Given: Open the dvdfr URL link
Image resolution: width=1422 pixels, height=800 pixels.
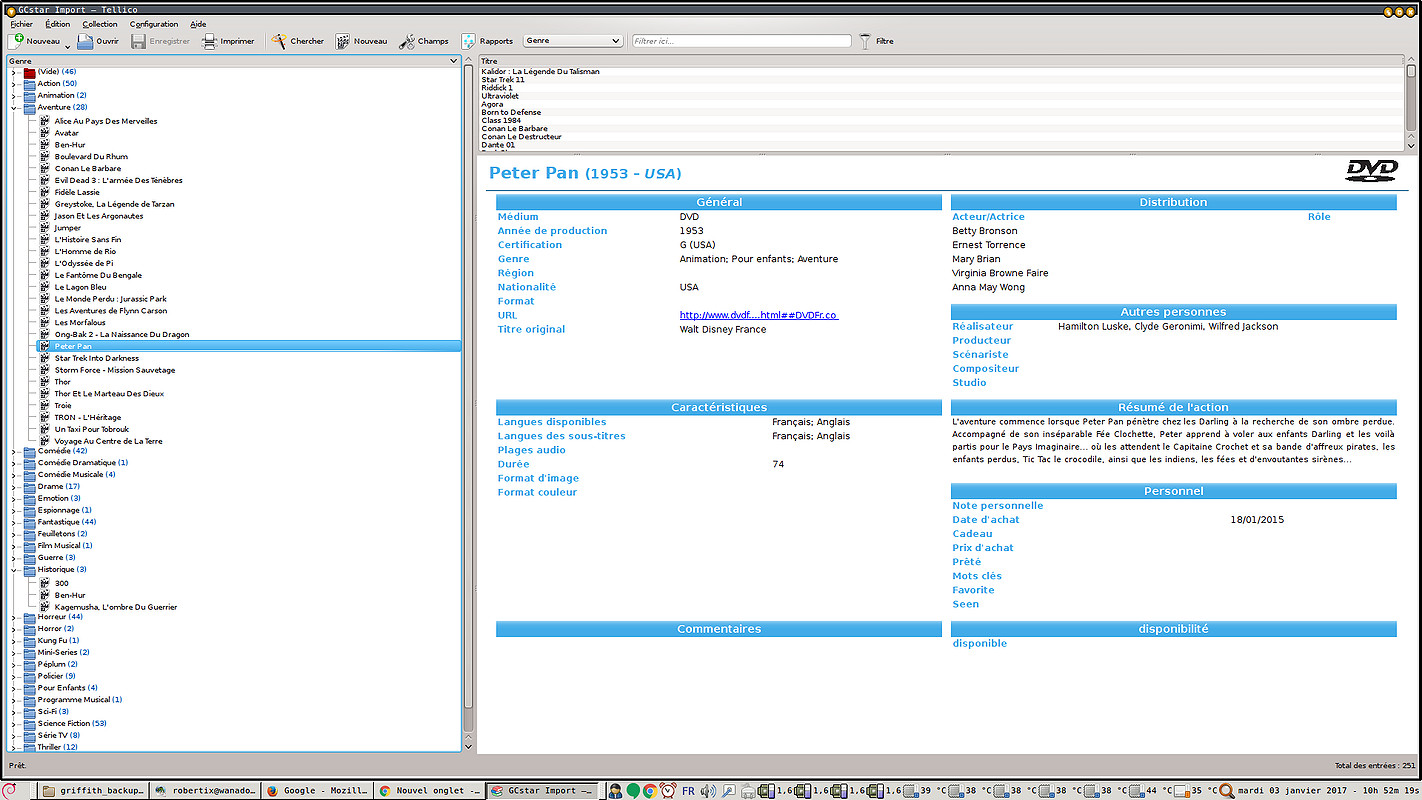Looking at the screenshot, I should click(x=759, y=315).
